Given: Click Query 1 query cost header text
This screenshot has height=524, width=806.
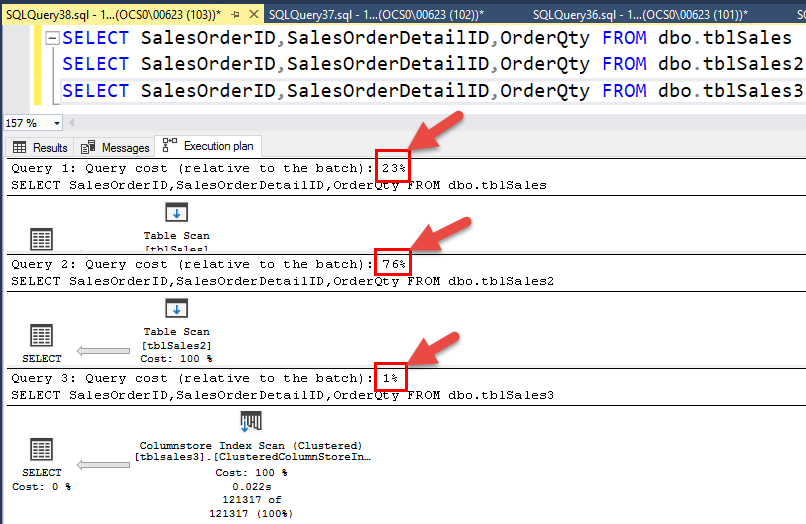Looking at the screenshot, I should tap(209, 168).
